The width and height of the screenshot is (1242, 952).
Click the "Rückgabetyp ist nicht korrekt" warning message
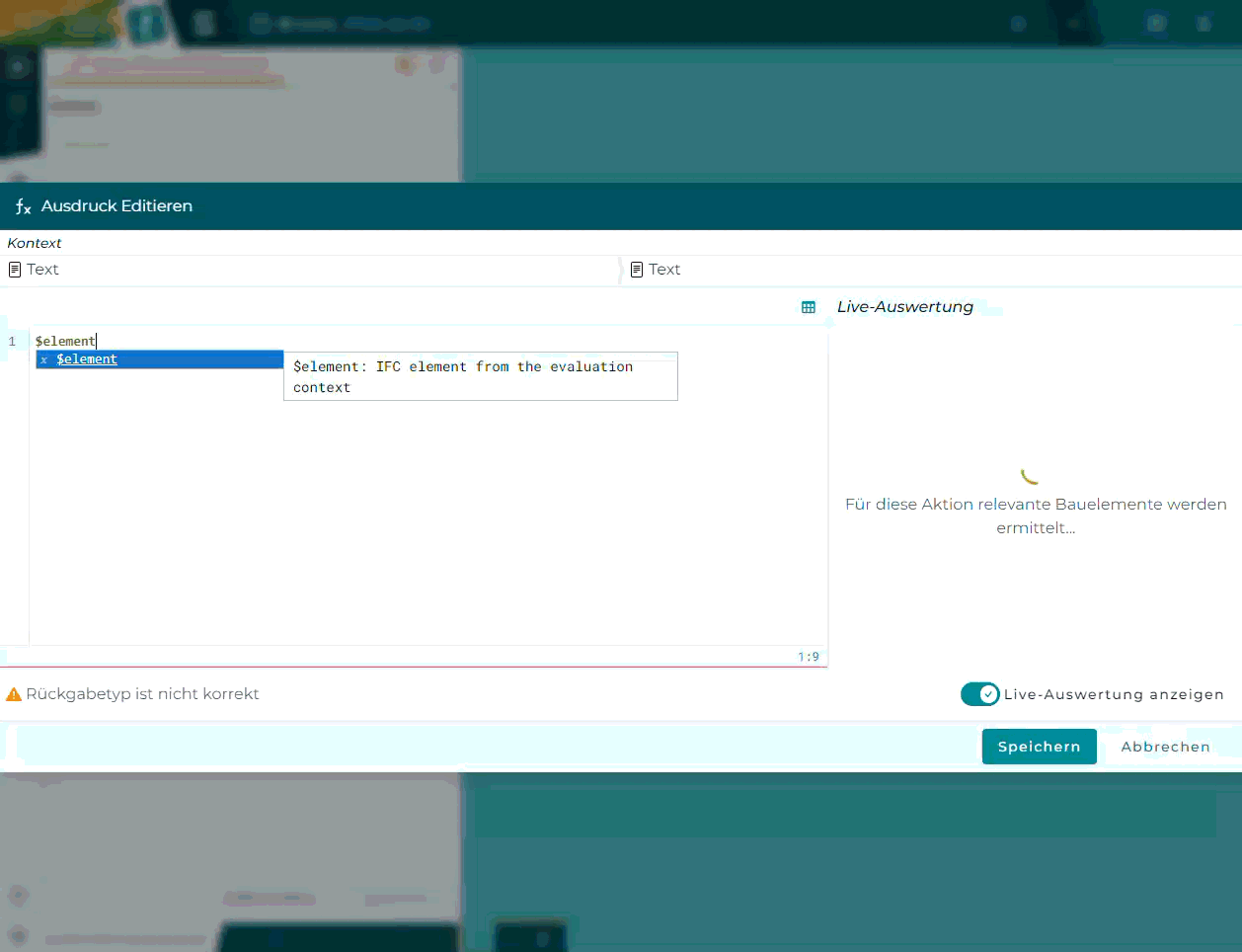(x=142, y=694)
